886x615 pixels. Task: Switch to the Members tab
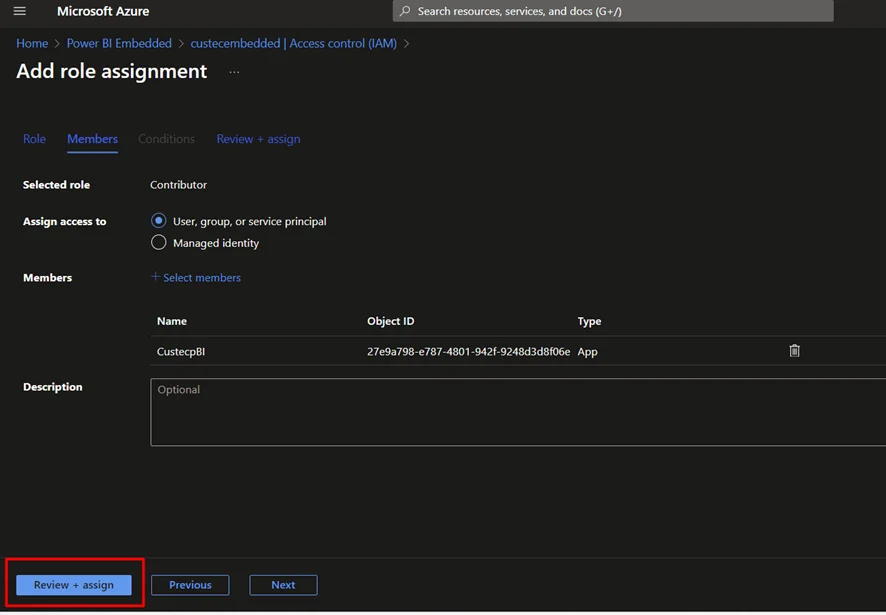[93, 139]
